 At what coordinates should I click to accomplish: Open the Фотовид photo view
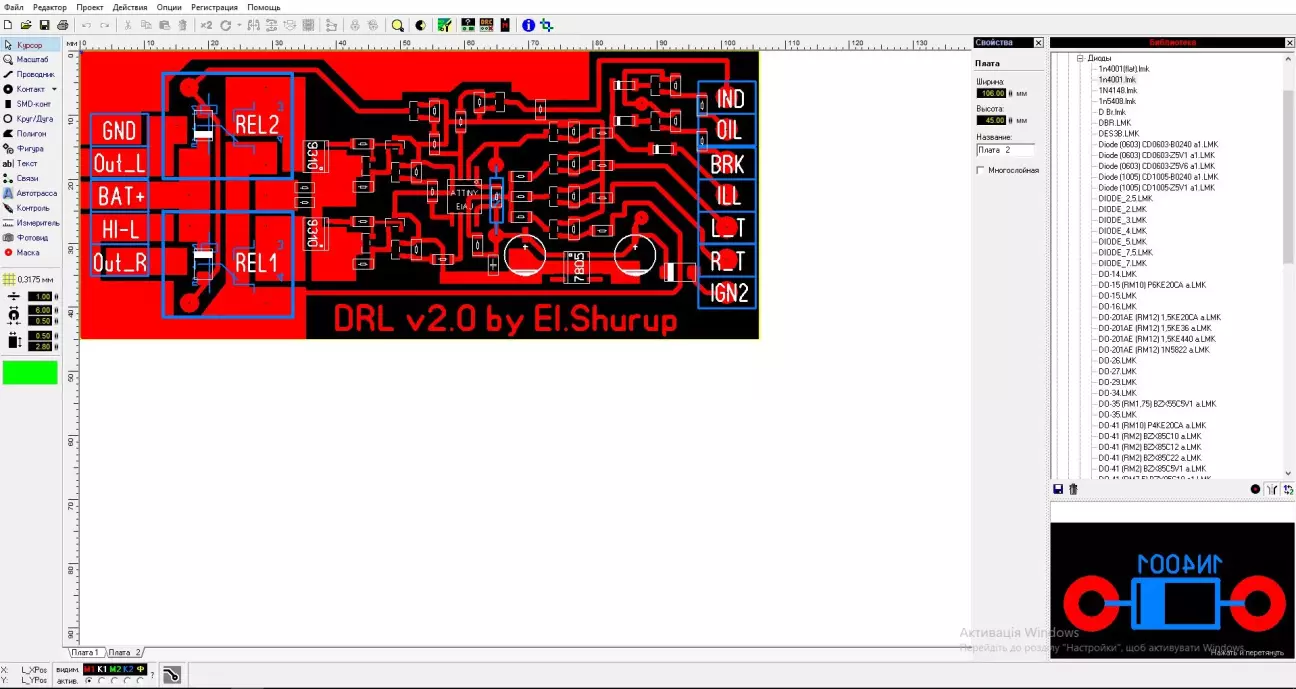click(30, 238)
